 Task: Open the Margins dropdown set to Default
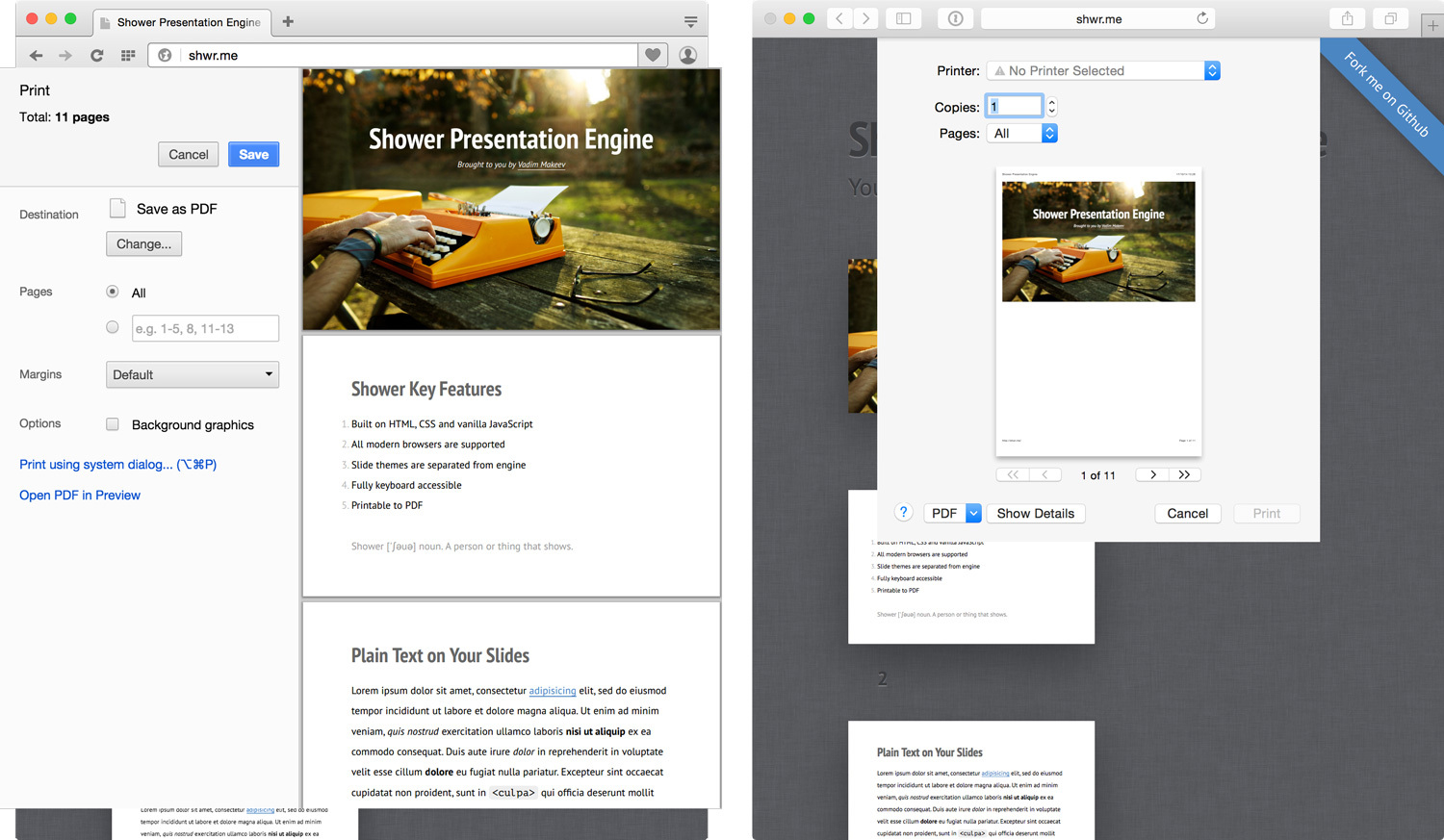pyautogui.click(x=193, y=374)
